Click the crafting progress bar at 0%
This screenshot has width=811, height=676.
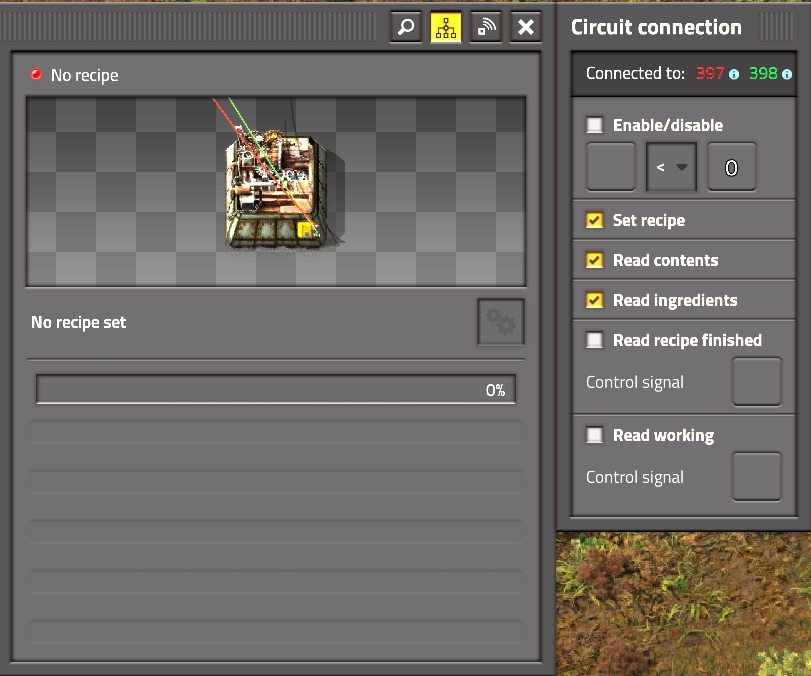276,389
